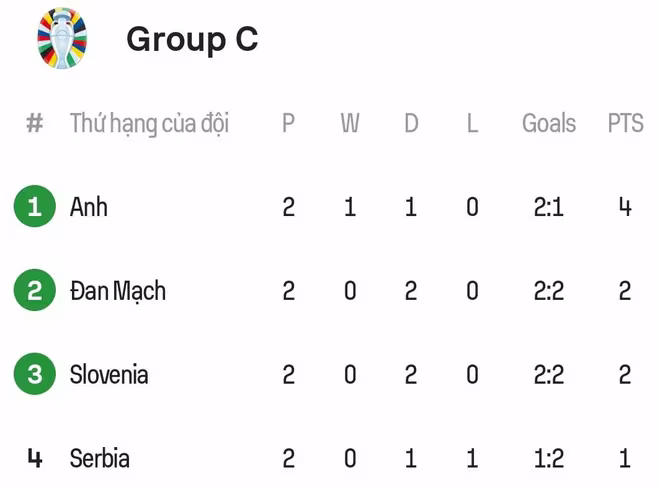Sort by the W column header
Image resolution: width=660 pixels, height=488 pixels.
coord(350,123)
